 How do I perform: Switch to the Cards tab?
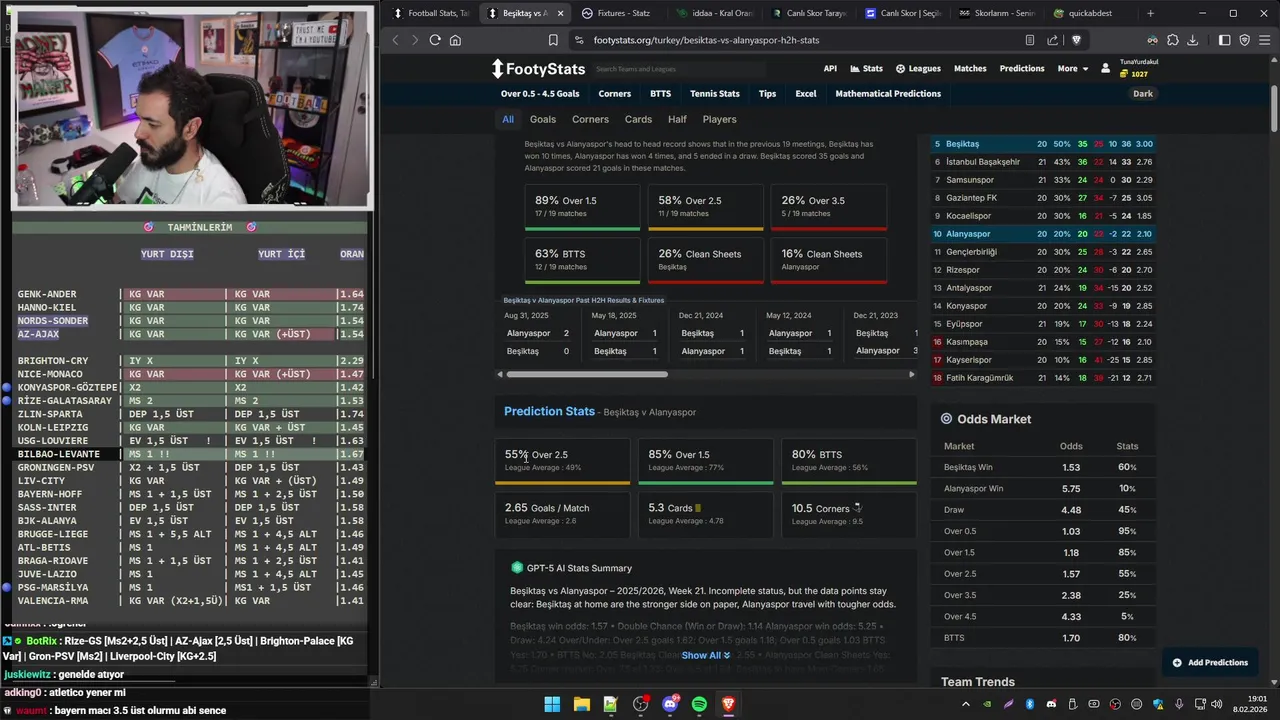638,119
